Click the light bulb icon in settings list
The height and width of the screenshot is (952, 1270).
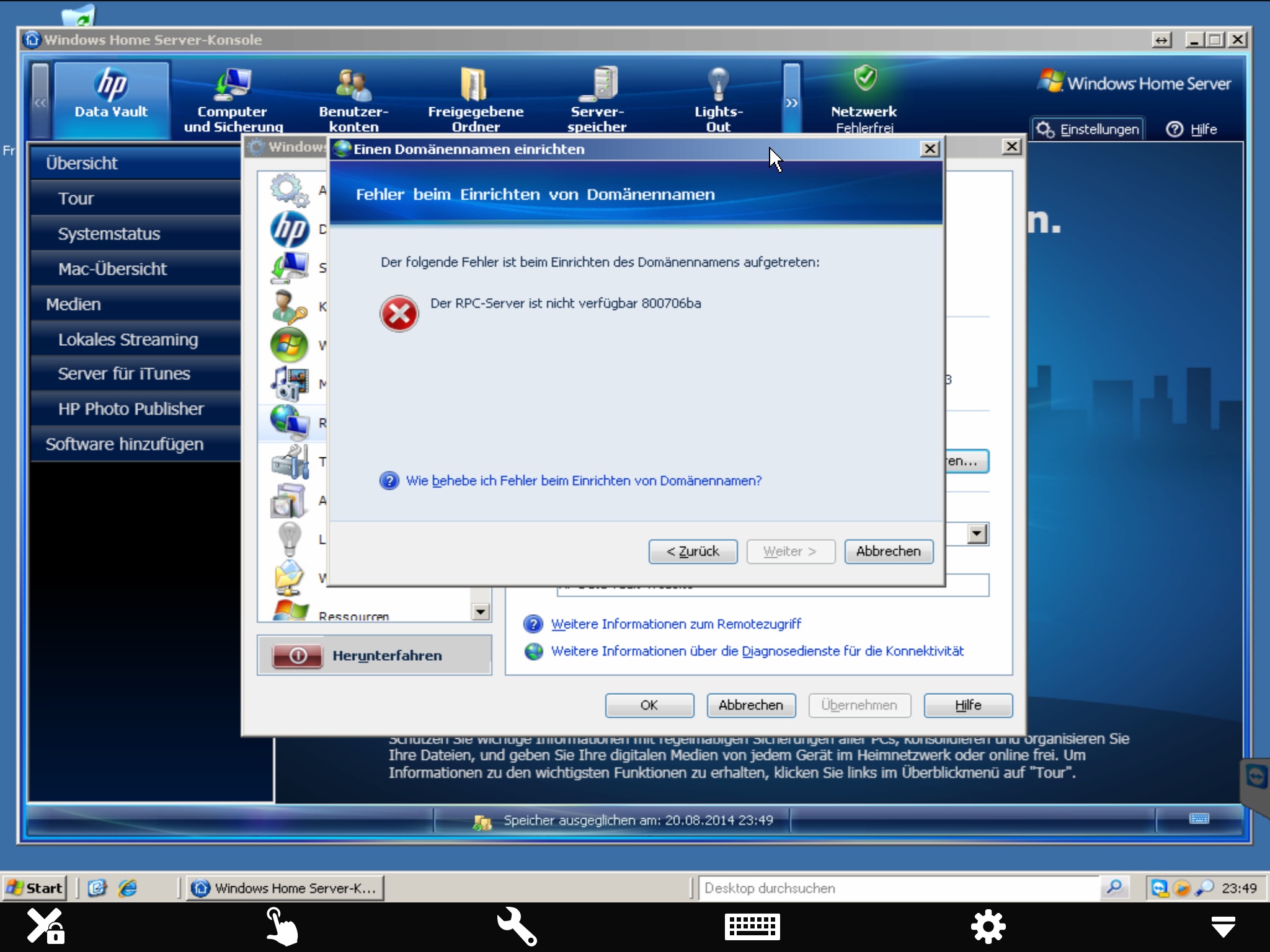(290, 538)
